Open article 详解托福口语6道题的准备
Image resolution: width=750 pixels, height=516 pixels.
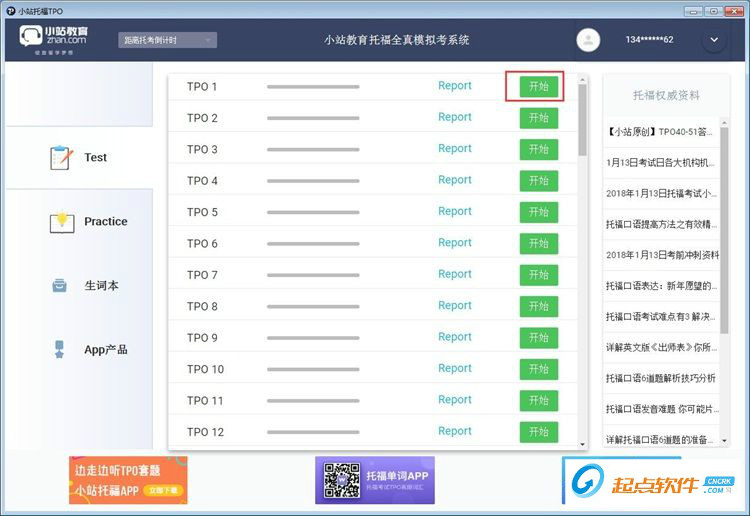(661, 440)
